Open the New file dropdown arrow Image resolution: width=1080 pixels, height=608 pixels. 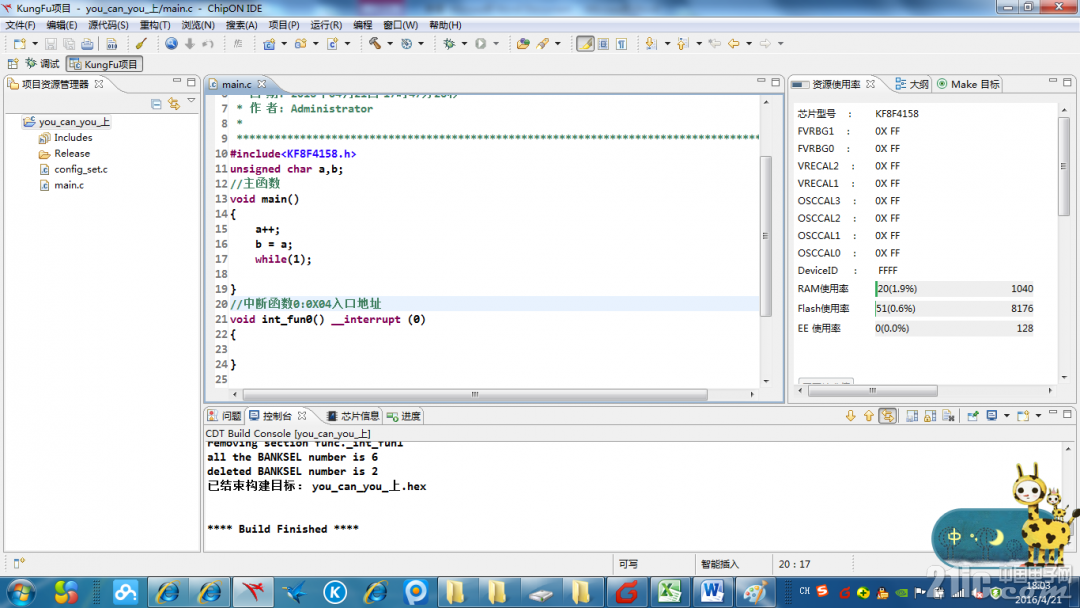(x=35, y=43)
